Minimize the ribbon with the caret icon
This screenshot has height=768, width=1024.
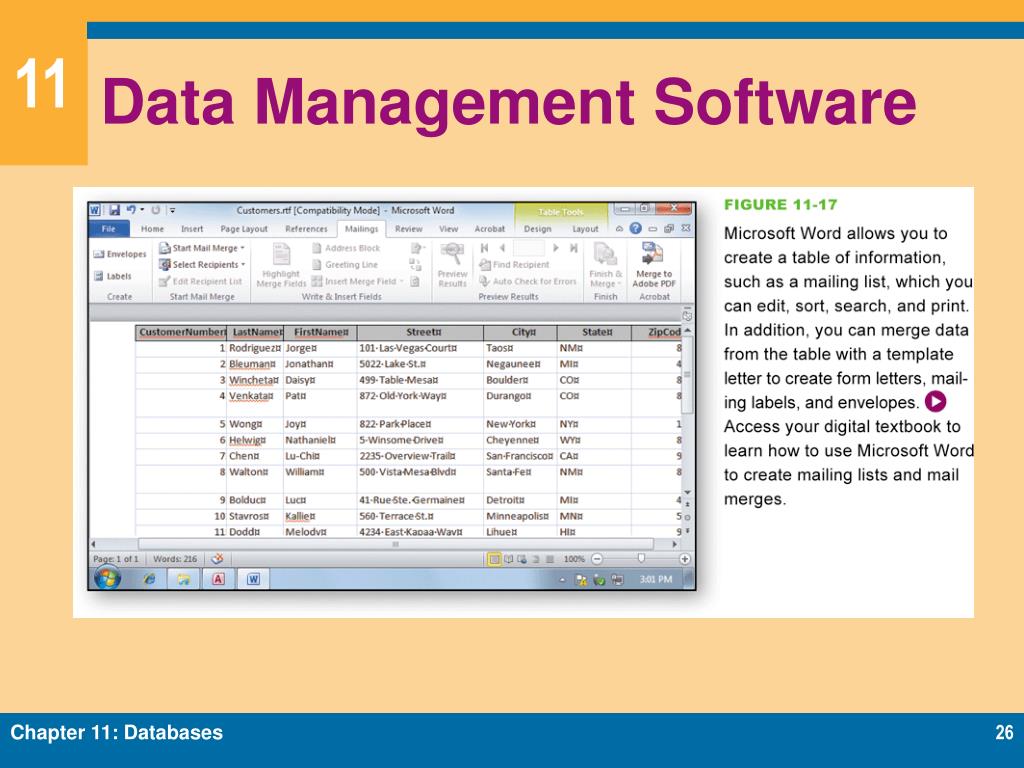coord(619,229)
